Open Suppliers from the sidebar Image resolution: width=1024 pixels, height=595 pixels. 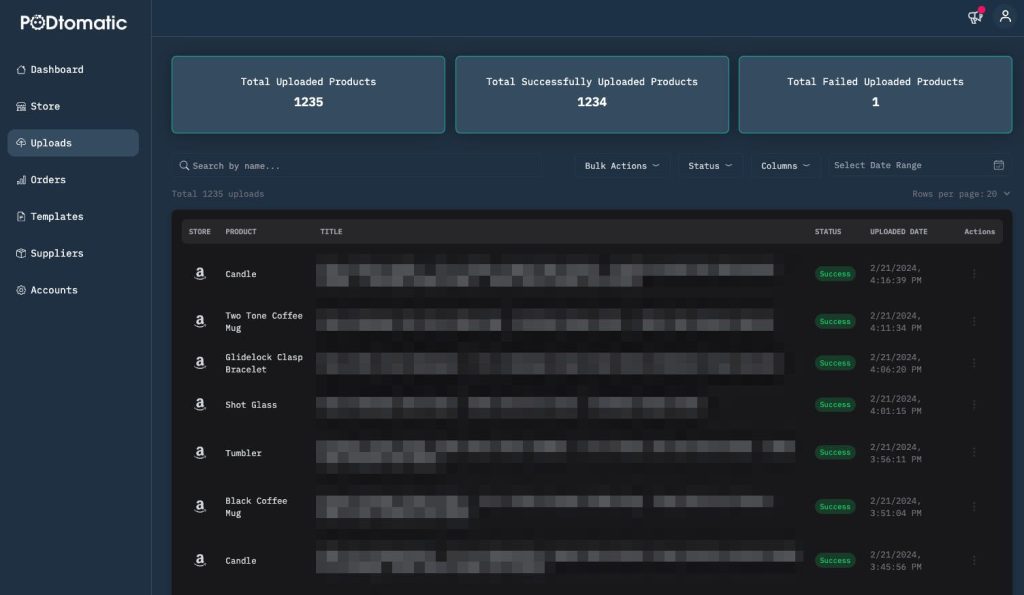(x=56, y=254)
